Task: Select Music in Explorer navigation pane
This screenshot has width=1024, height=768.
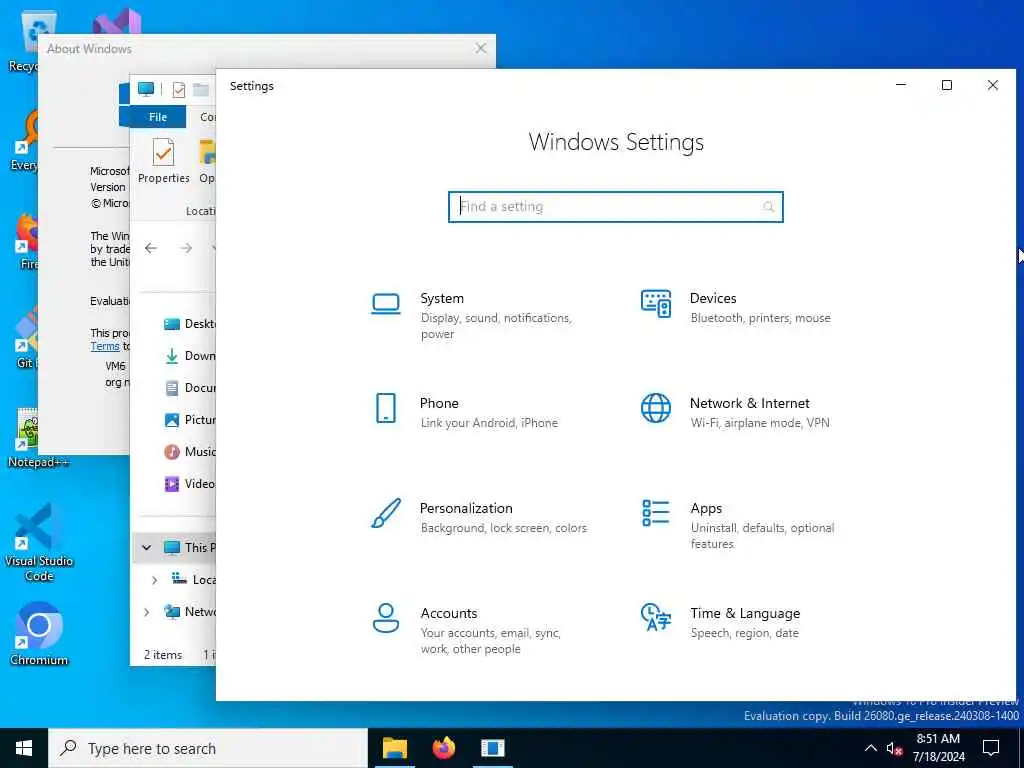Action: 190,452
